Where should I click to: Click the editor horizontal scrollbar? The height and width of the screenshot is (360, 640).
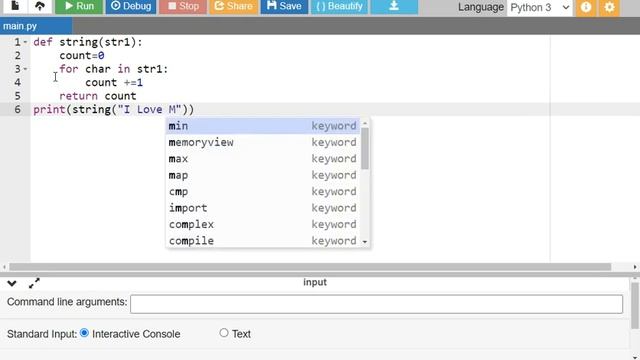[x=310, y=267]
